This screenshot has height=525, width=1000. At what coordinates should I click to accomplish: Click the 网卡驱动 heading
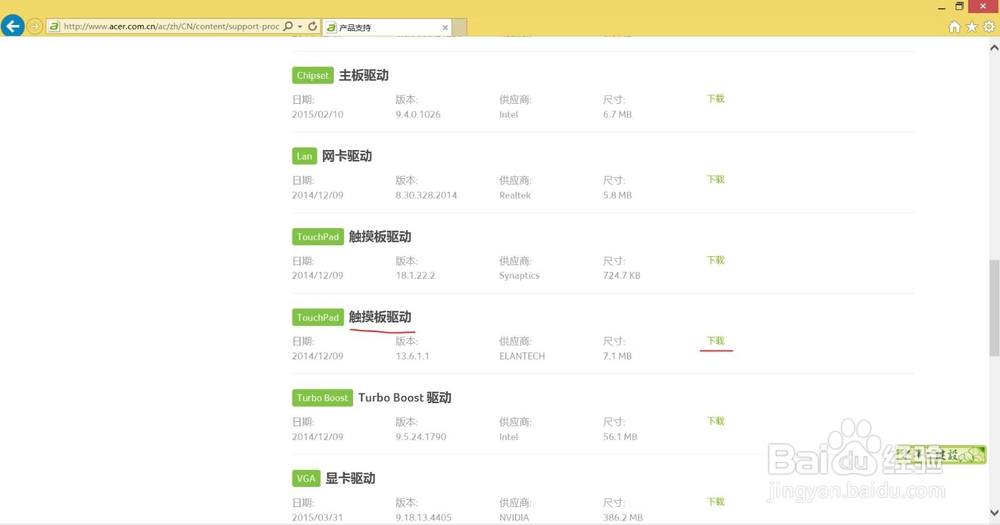pyautogui.click(x=346, y=156)
